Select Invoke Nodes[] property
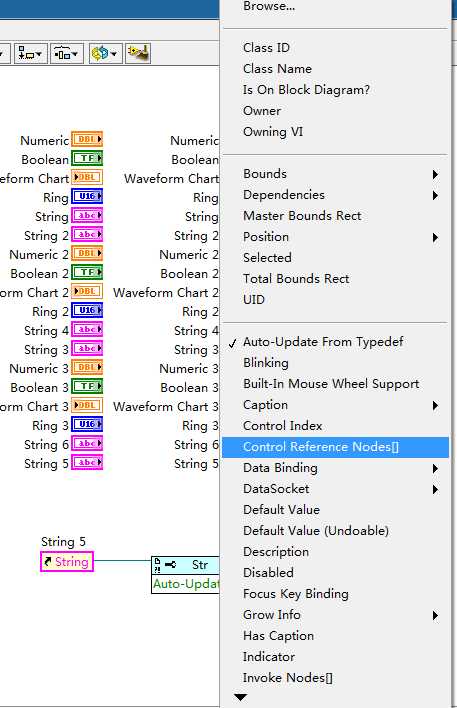This screenshot has width=457, height=708. point(335,678)
